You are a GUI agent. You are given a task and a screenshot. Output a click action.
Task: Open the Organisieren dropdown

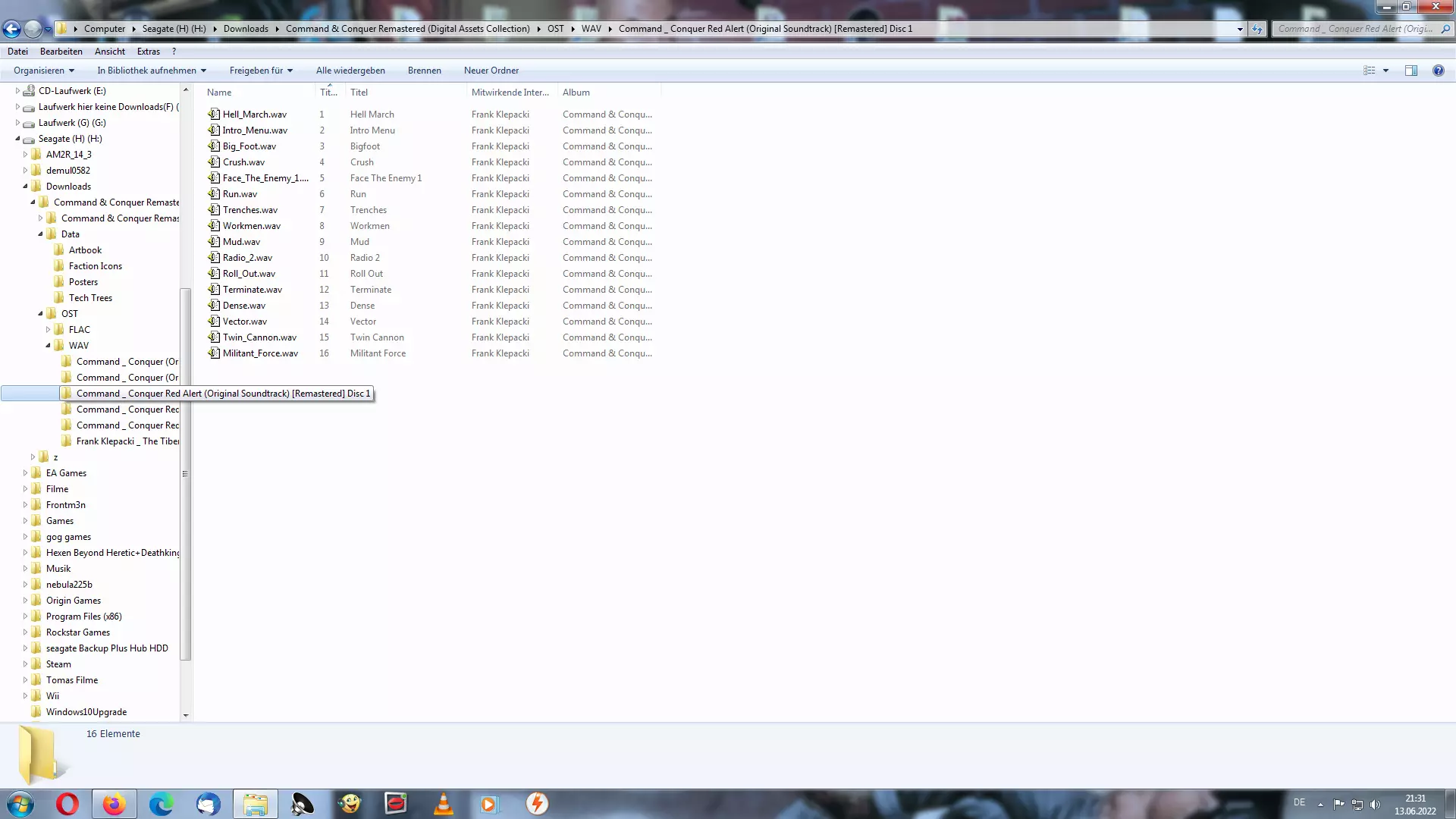point(44,71)
